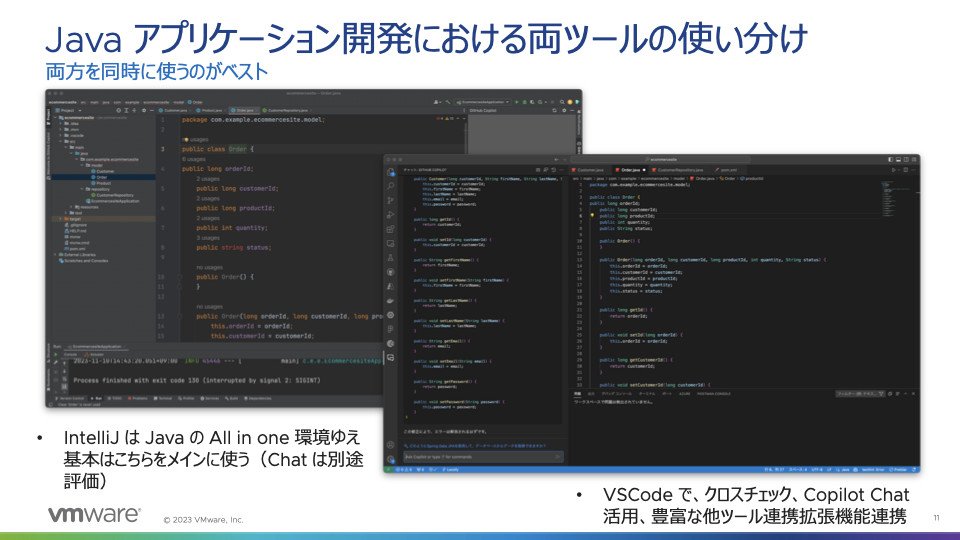The width and height of the screenshot is (960, 540).
Task: Open dropdown arrow beside VSCode Run button
Action: (899, 170)
